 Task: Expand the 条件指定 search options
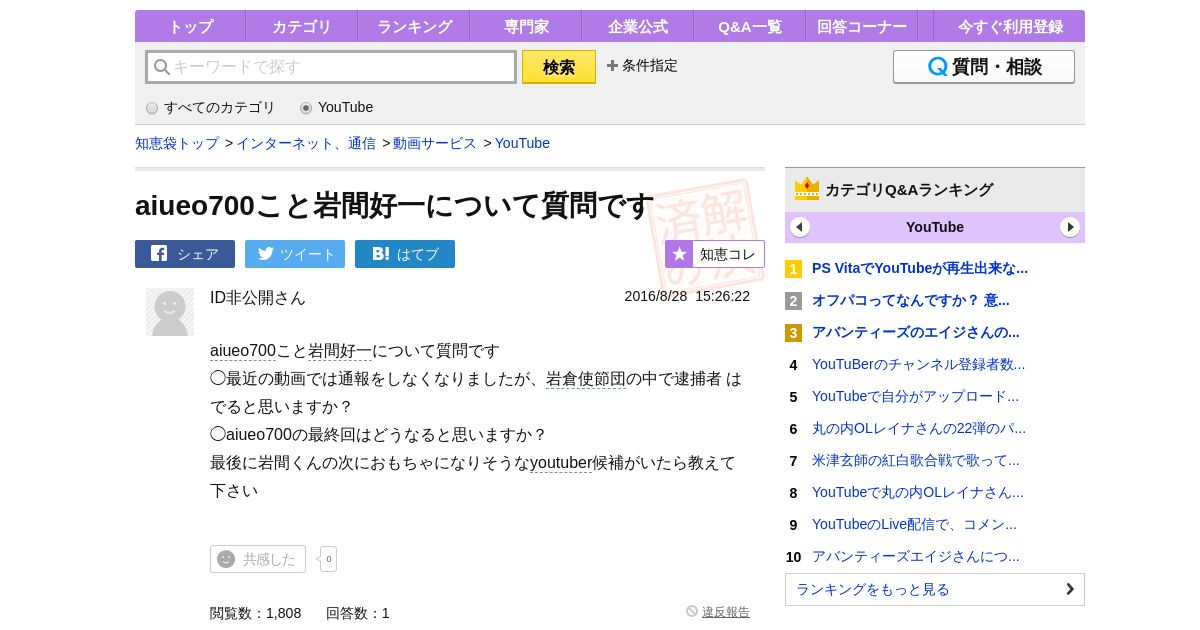[x=642, y=66]
